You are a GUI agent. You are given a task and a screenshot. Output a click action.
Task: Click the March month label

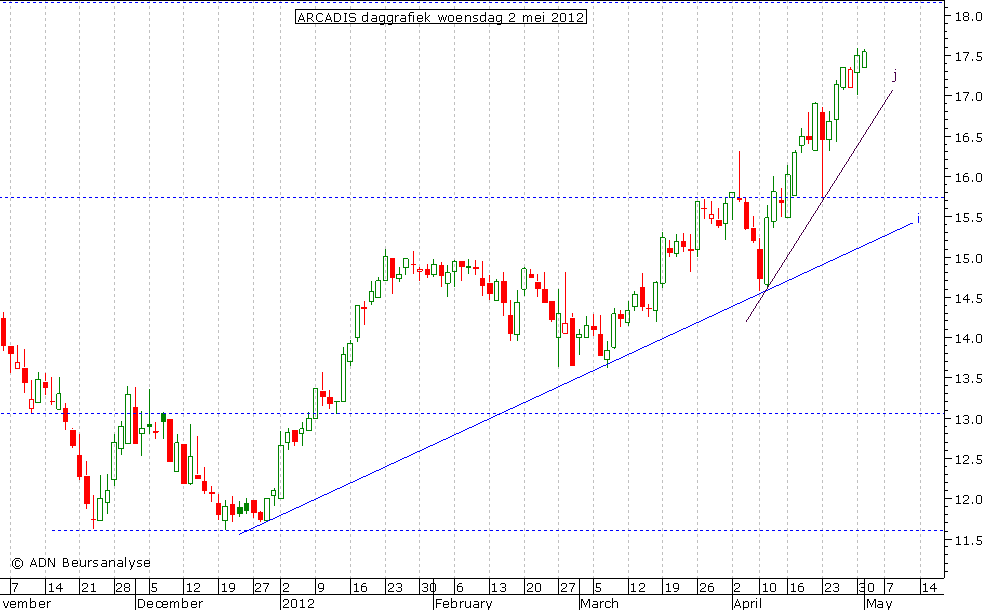[599, 603]
